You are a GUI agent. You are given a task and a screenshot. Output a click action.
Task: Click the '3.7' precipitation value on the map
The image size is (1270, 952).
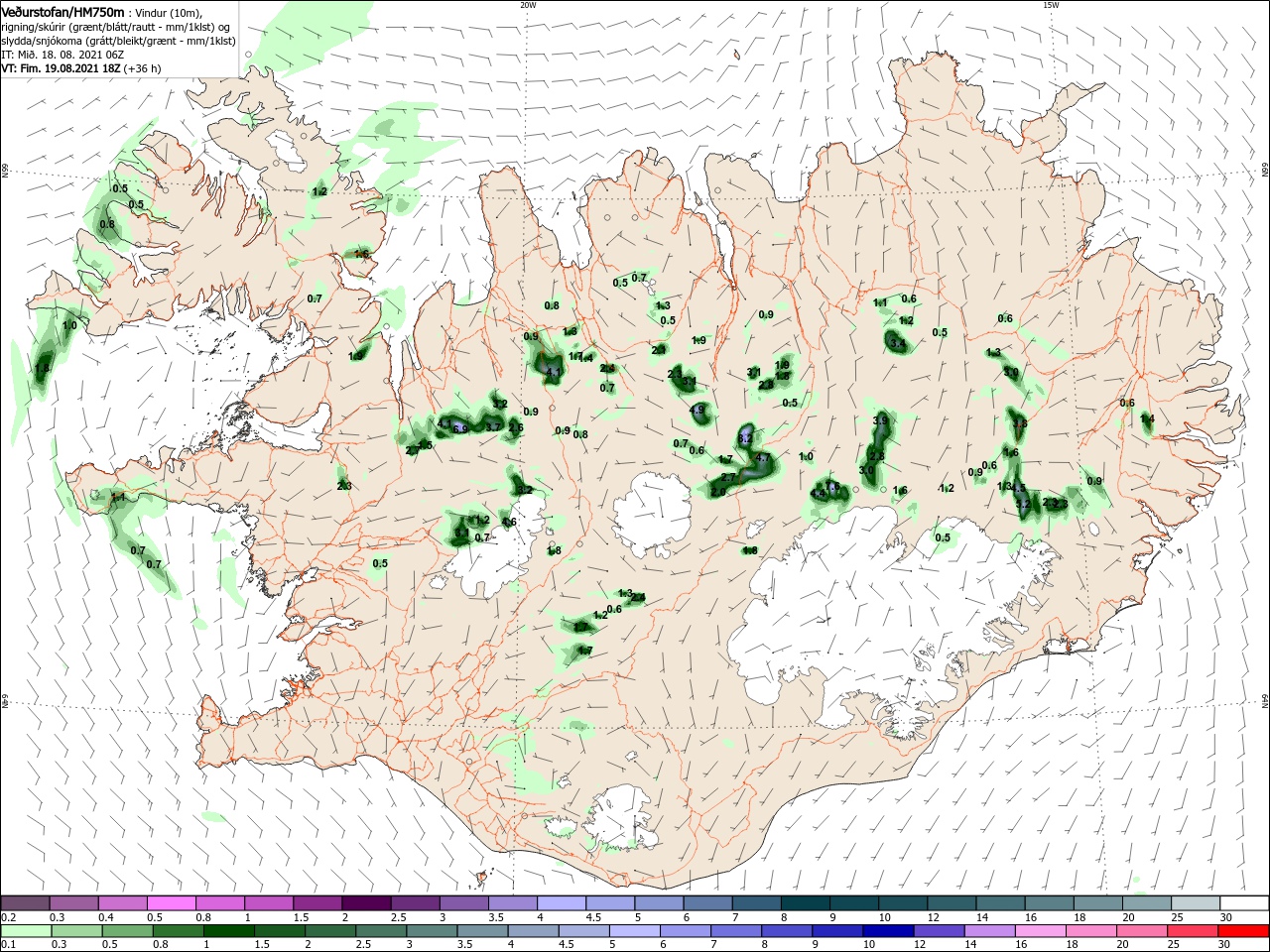(493, 426)
